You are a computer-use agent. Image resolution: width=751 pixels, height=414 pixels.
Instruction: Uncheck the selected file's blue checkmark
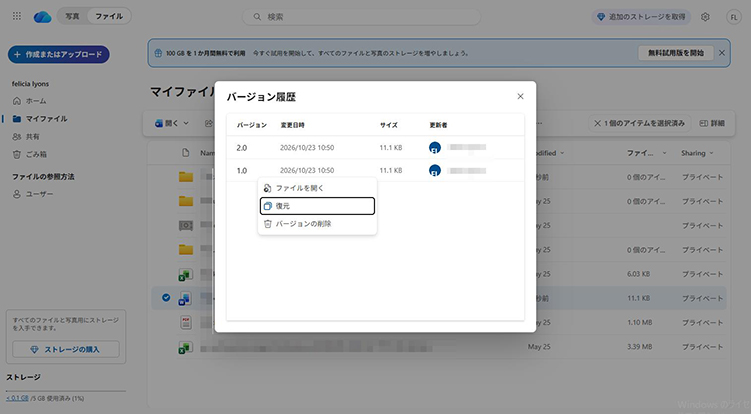pyautogui.click(x=166, y=298)
